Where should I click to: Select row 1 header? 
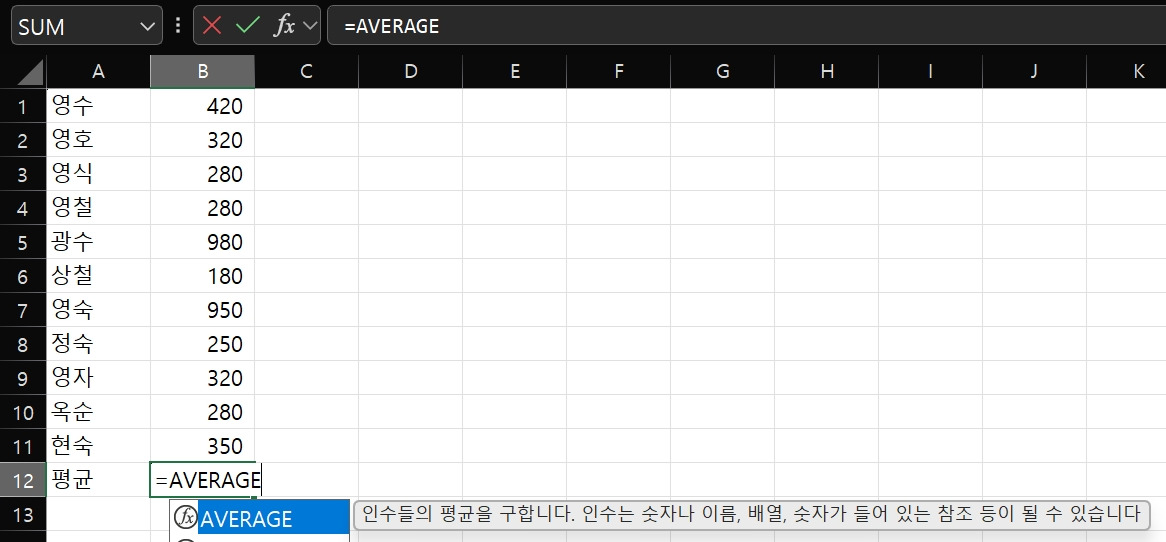[x=23, y=106]
